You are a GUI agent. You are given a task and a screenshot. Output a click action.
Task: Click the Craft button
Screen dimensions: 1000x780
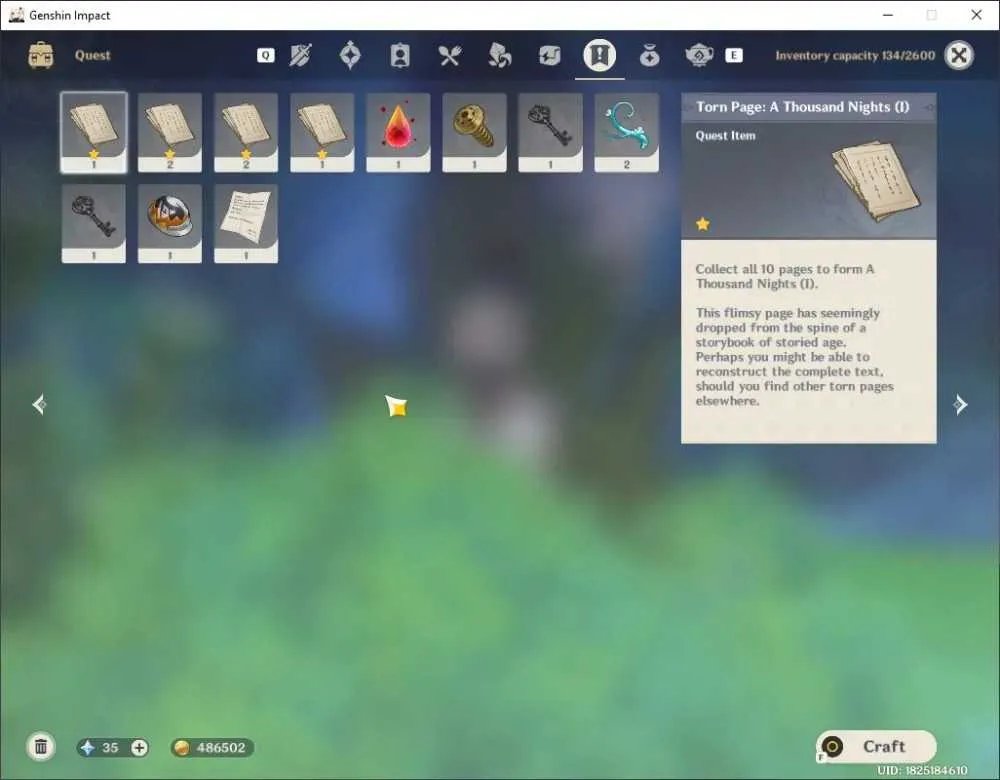[876, 746]
